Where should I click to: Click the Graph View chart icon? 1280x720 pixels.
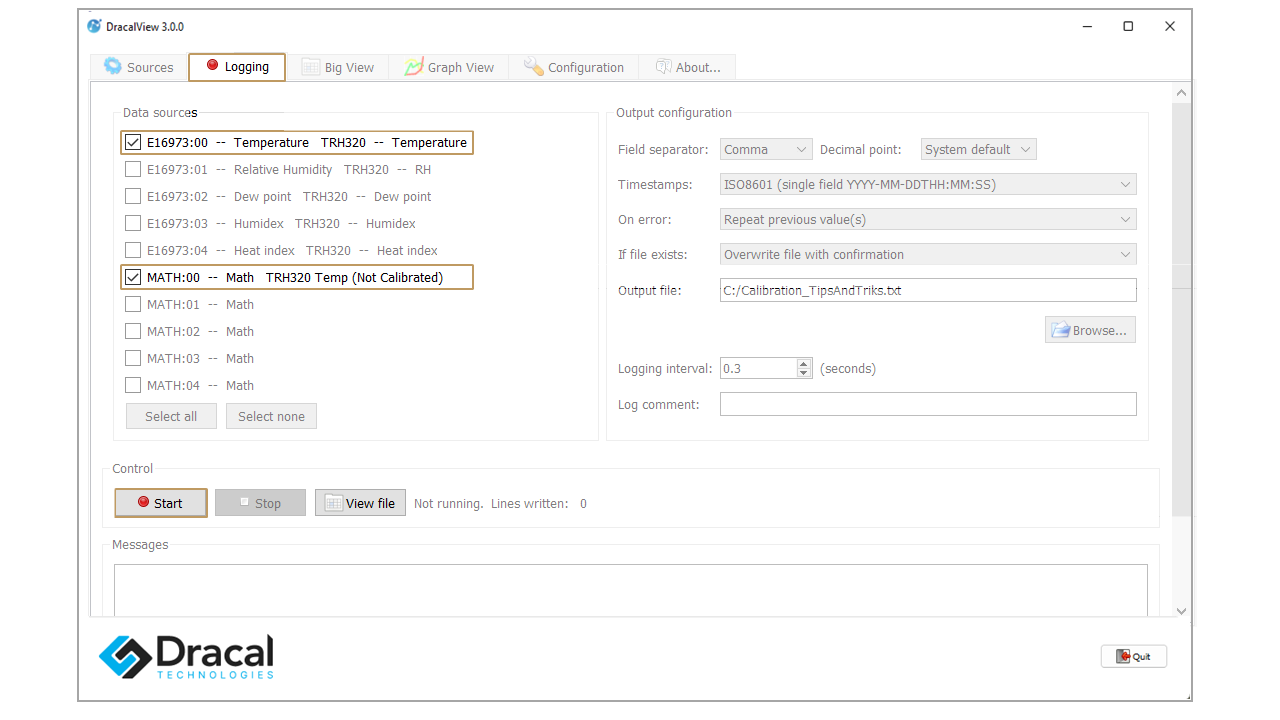click(414, 66)
